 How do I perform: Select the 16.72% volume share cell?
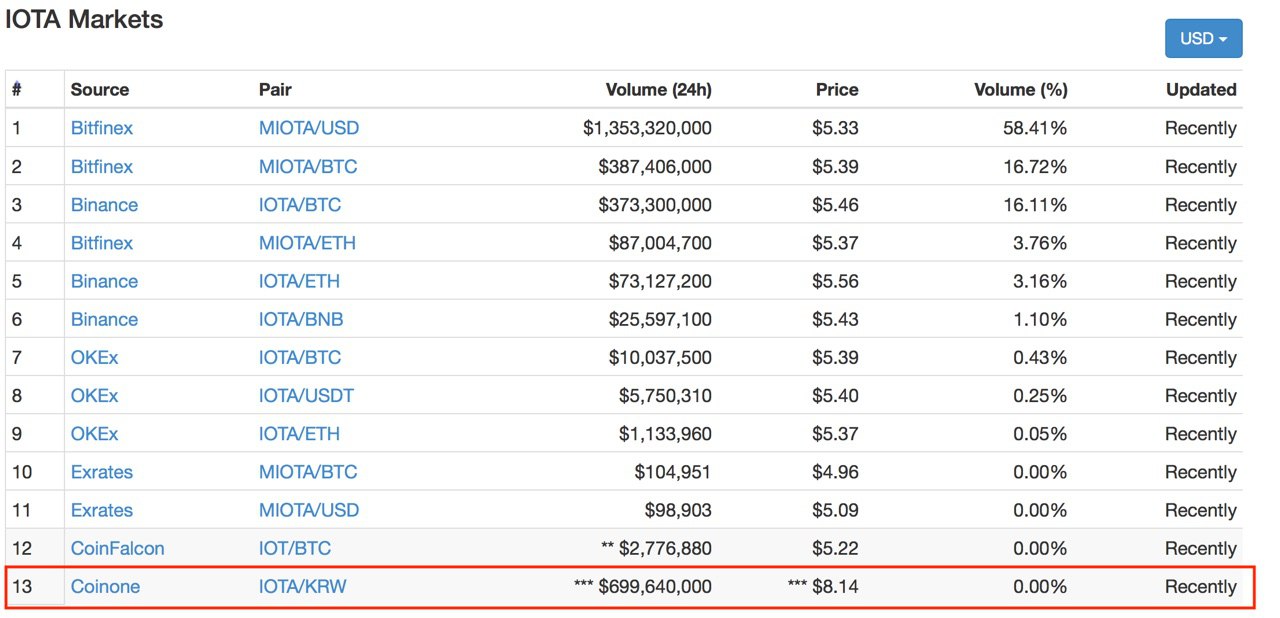tap(1035, 166)
